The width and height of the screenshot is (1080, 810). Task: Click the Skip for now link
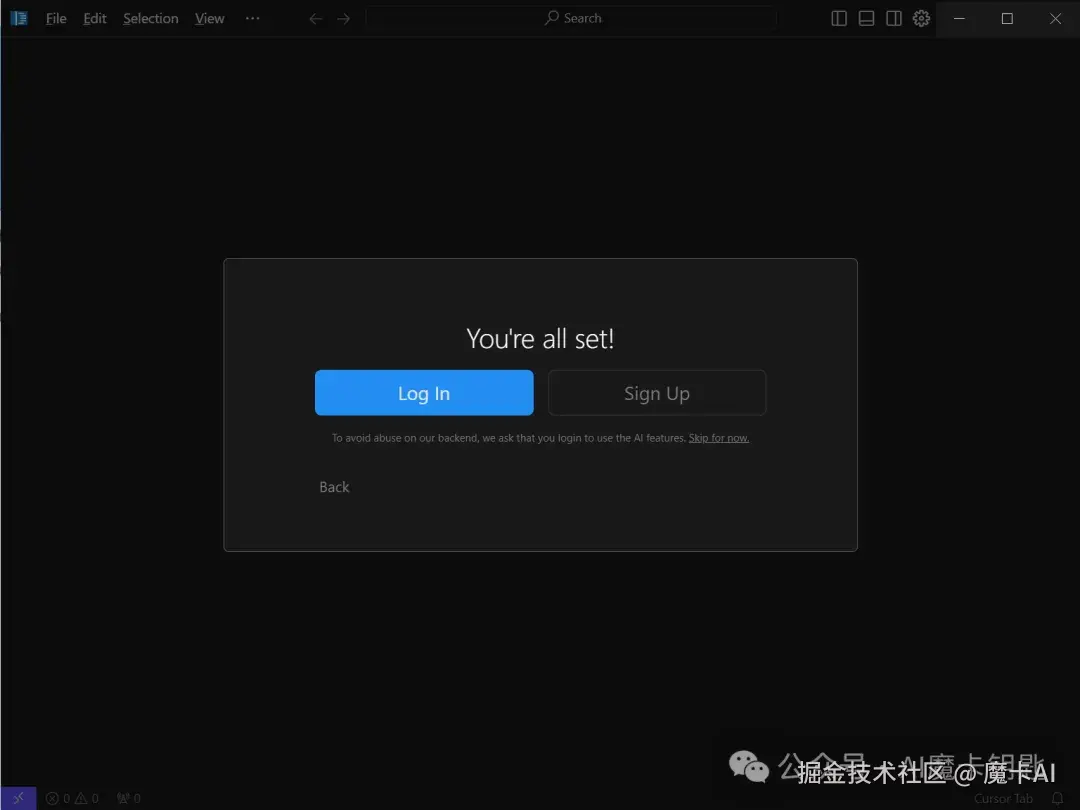[x=719, y=437]
